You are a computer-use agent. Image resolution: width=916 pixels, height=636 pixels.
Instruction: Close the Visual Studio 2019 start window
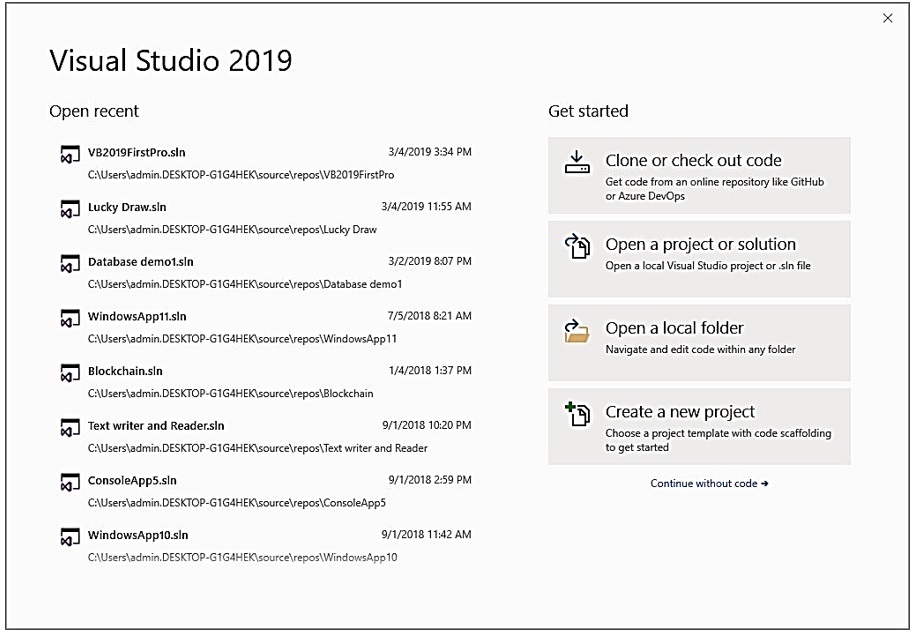(887, 19)
